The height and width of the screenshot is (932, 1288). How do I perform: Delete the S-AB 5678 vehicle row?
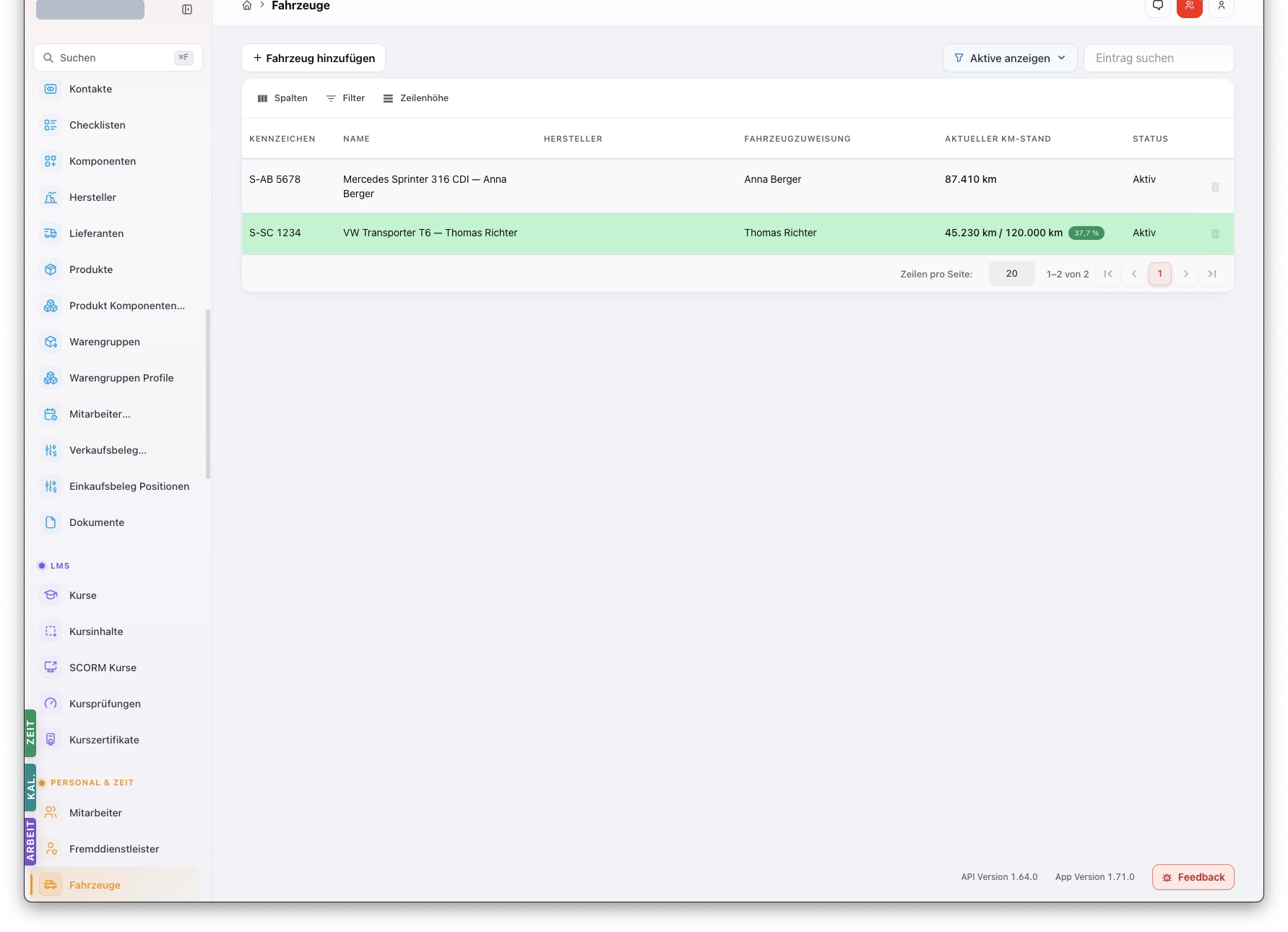[1215, 186]
